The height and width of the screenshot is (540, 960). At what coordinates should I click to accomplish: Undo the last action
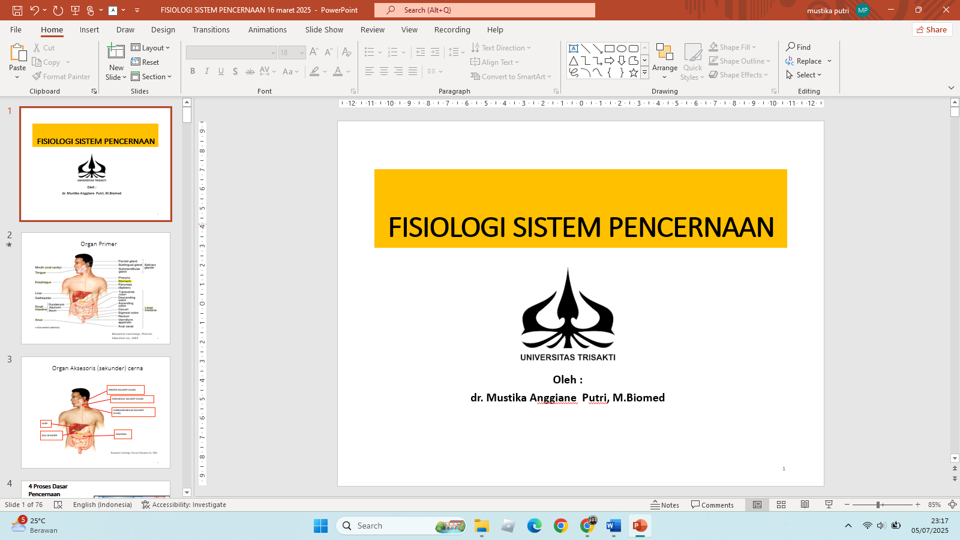click(x=34, y=10)
